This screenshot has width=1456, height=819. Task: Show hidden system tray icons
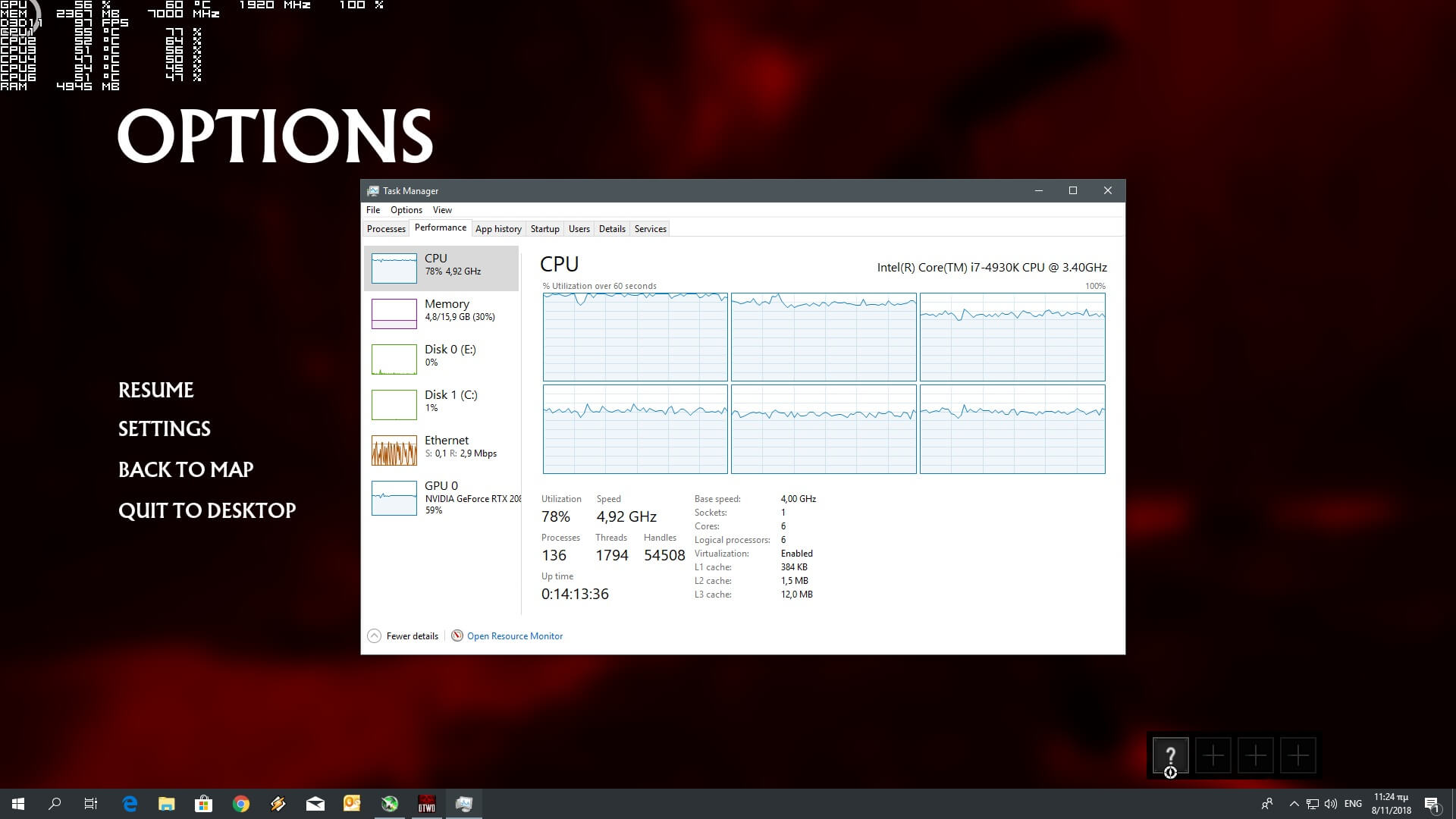pos(1294,804)
